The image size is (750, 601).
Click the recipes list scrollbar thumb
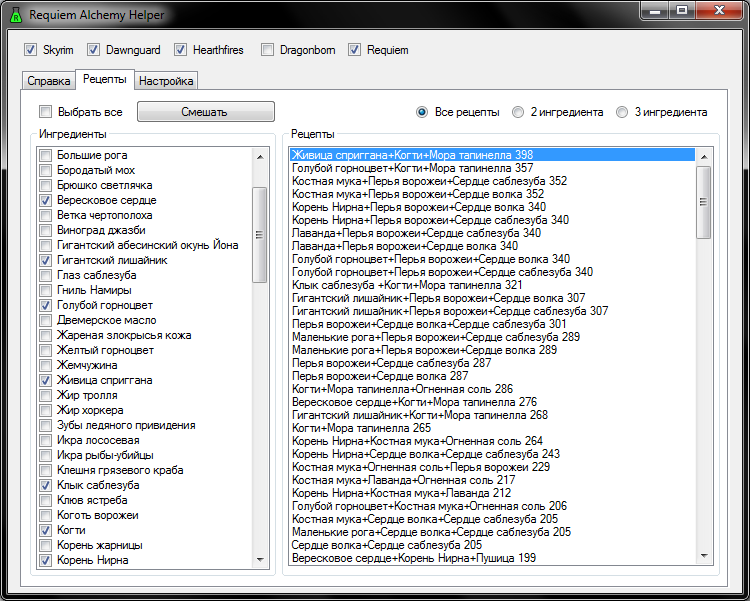click(703, 200)
